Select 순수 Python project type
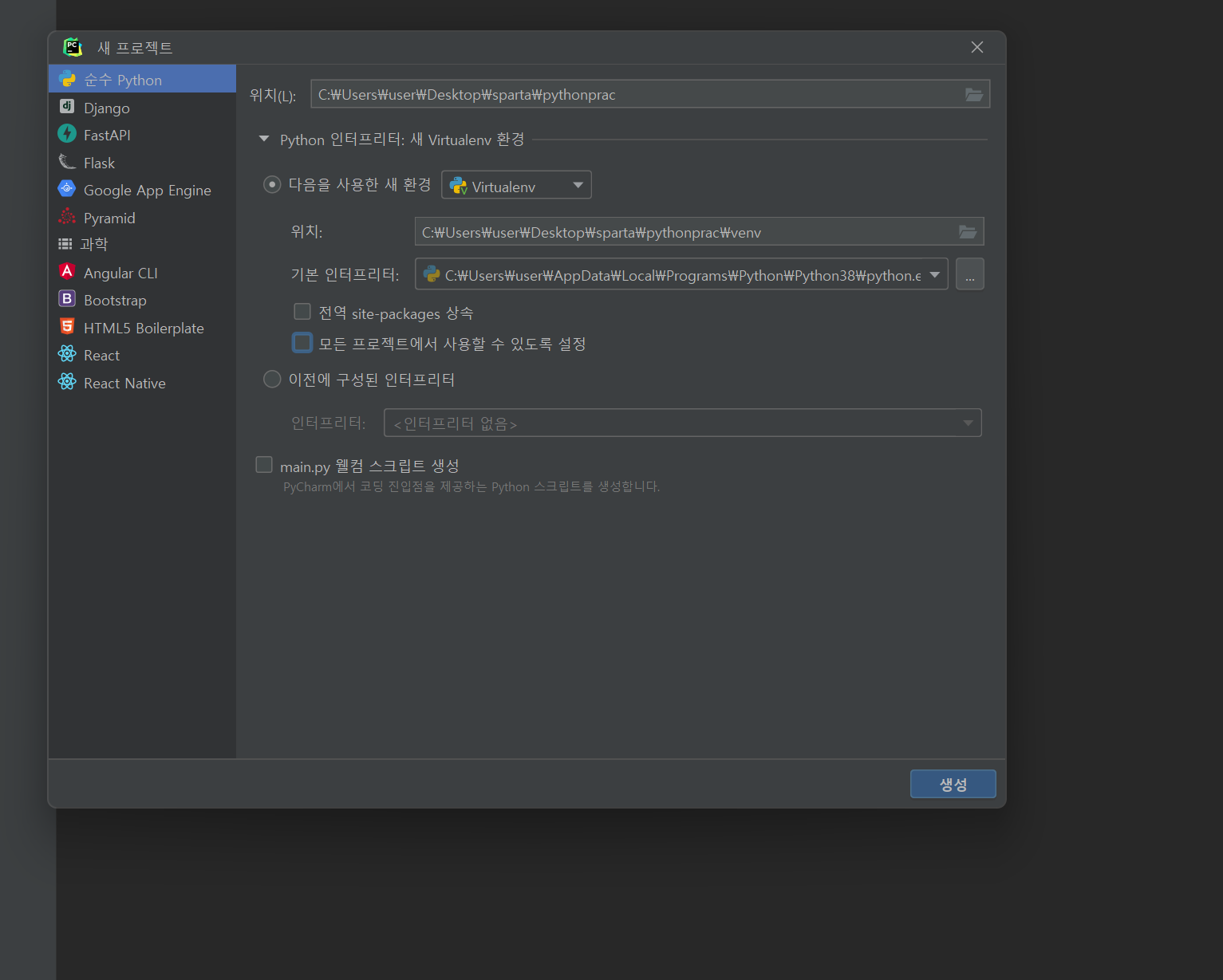1223x980 pixels. pos(143,79)
